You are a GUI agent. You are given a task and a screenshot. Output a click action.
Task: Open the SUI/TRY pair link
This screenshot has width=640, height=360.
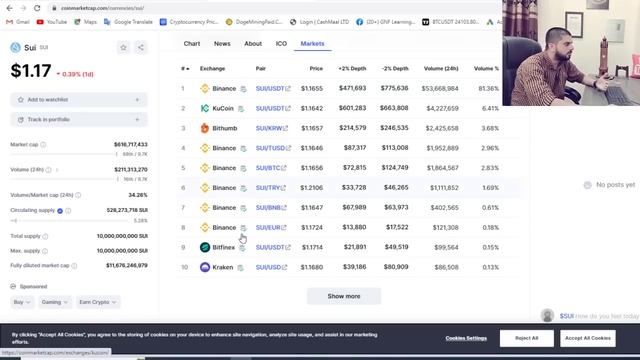coord(271,188)
